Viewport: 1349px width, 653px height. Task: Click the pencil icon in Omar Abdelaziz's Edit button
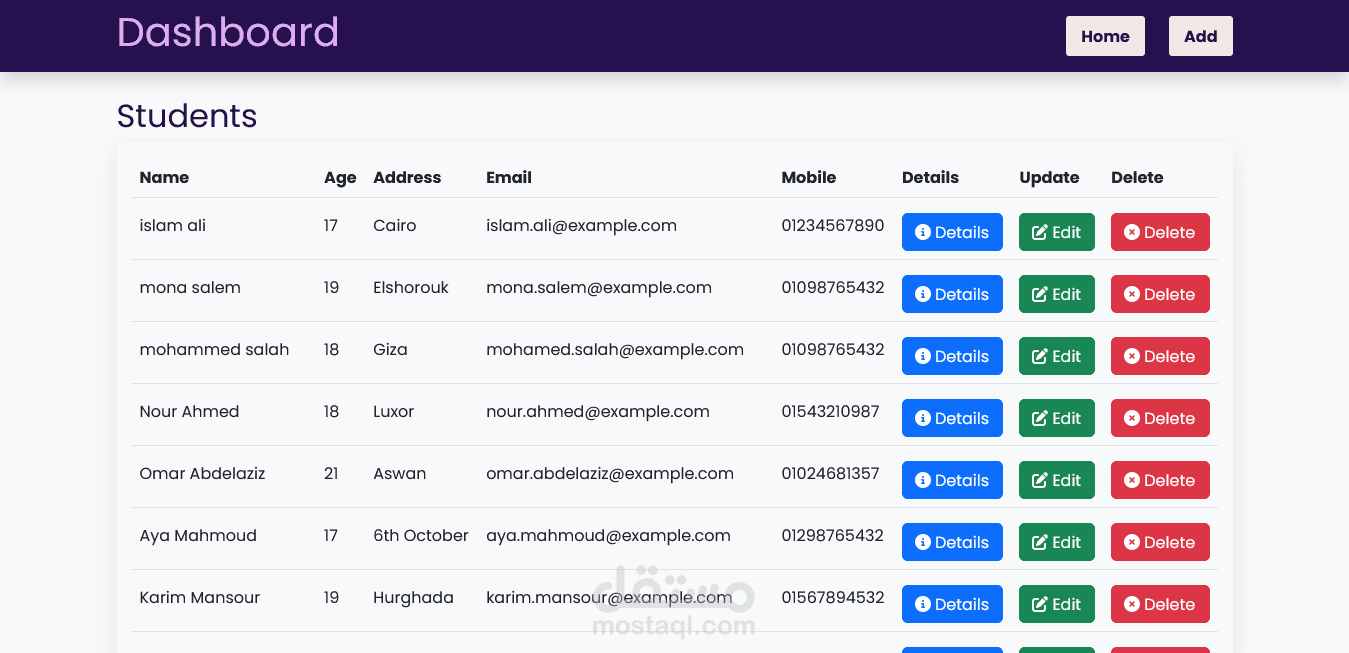click(x=1040, y=480)
